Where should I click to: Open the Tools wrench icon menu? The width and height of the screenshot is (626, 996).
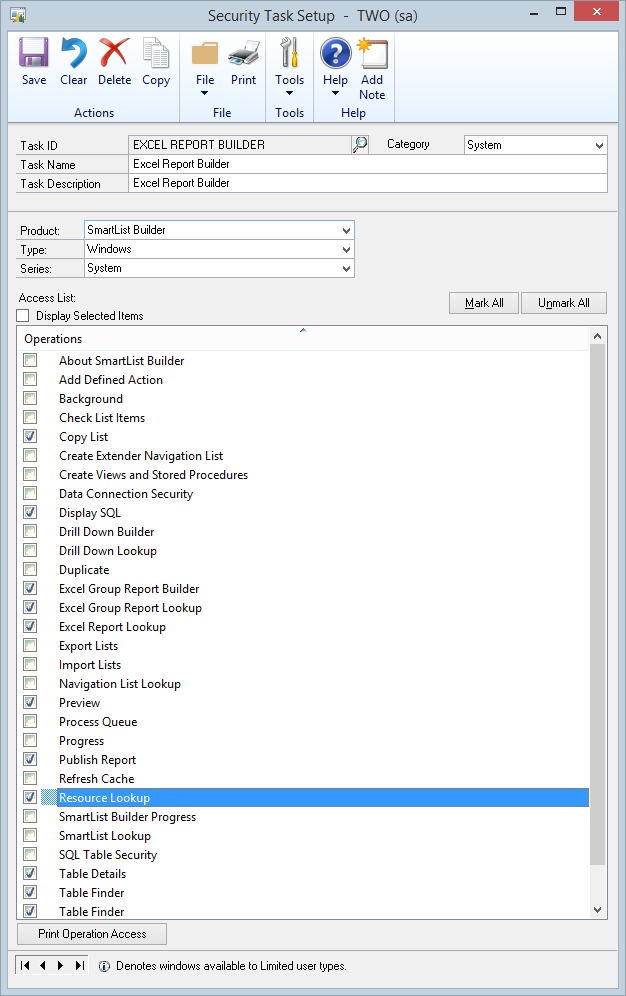[290, 52]
